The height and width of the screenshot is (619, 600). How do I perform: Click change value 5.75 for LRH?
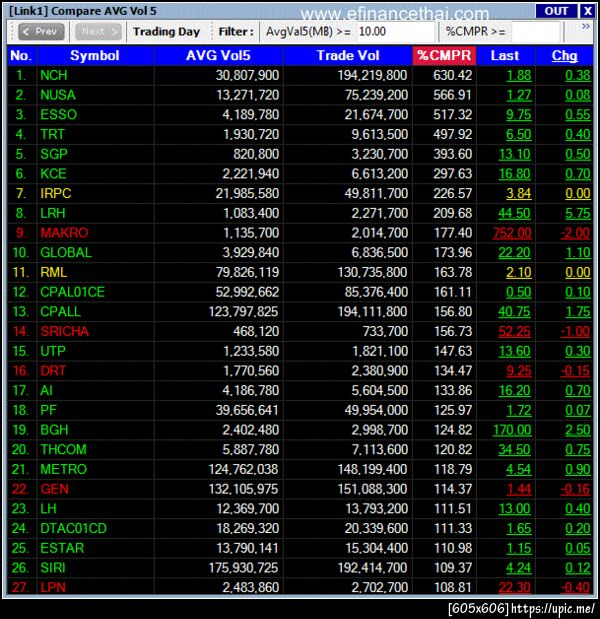(578, 213)
